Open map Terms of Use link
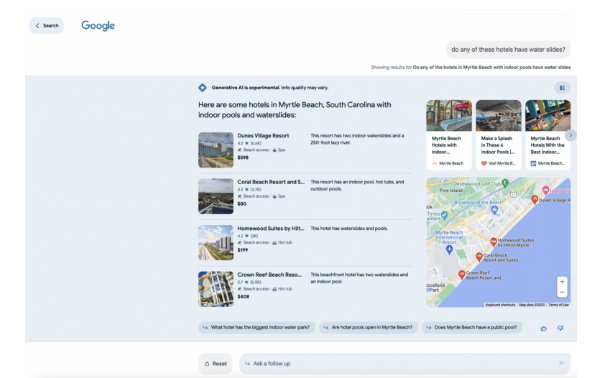The image size is (589, 378). coord(559,305)
